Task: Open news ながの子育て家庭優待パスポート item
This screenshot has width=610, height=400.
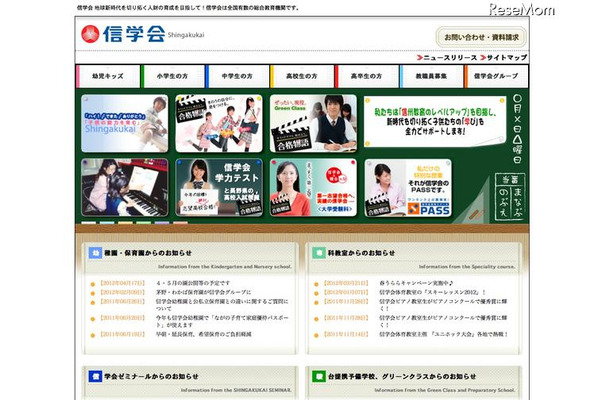Action: point(222,321)
